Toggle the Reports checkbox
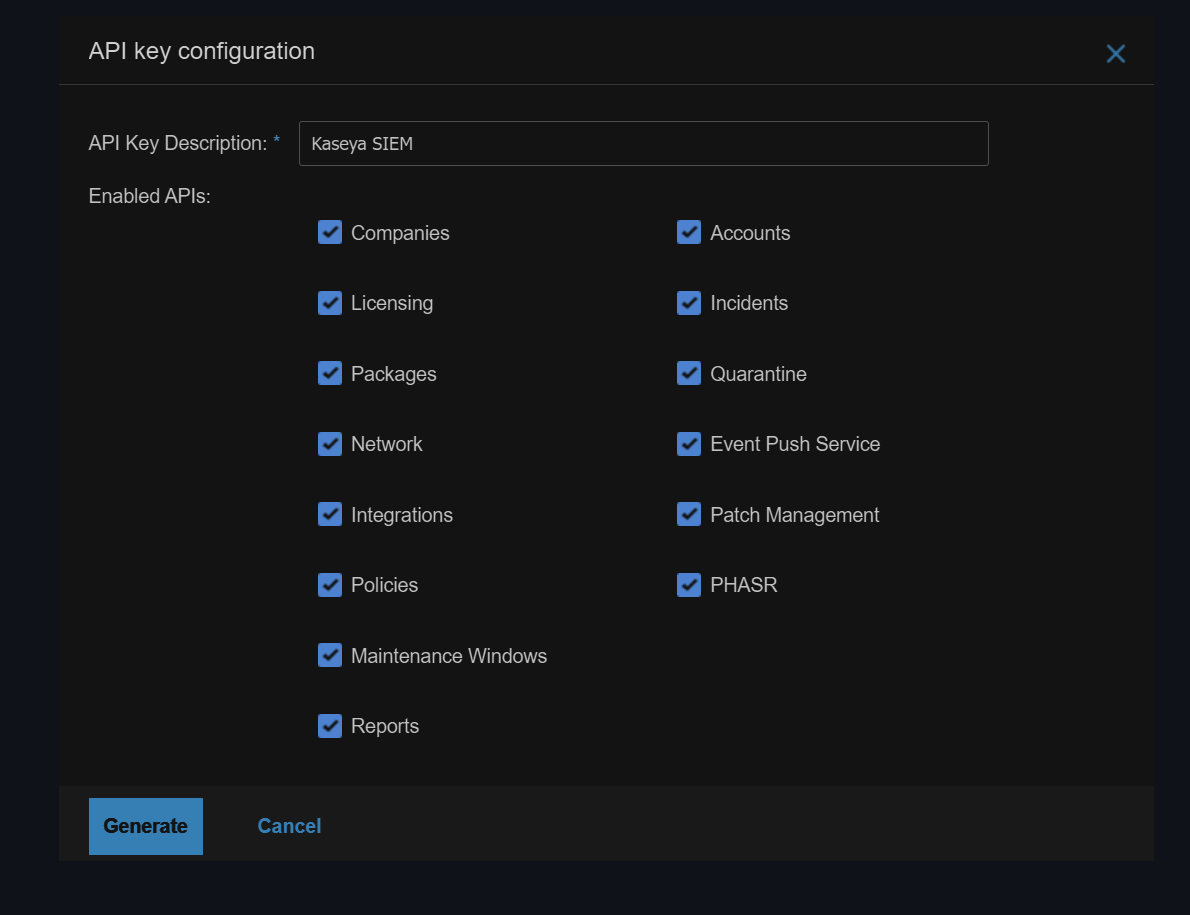The height and width of the screenshot is (915, 1190). [329, 725]
